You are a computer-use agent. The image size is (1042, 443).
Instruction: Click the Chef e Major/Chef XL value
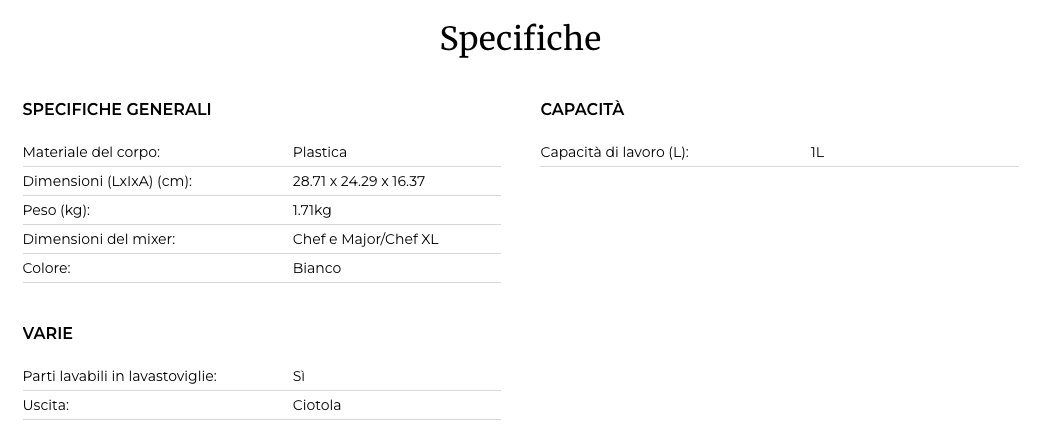(366, 240)
